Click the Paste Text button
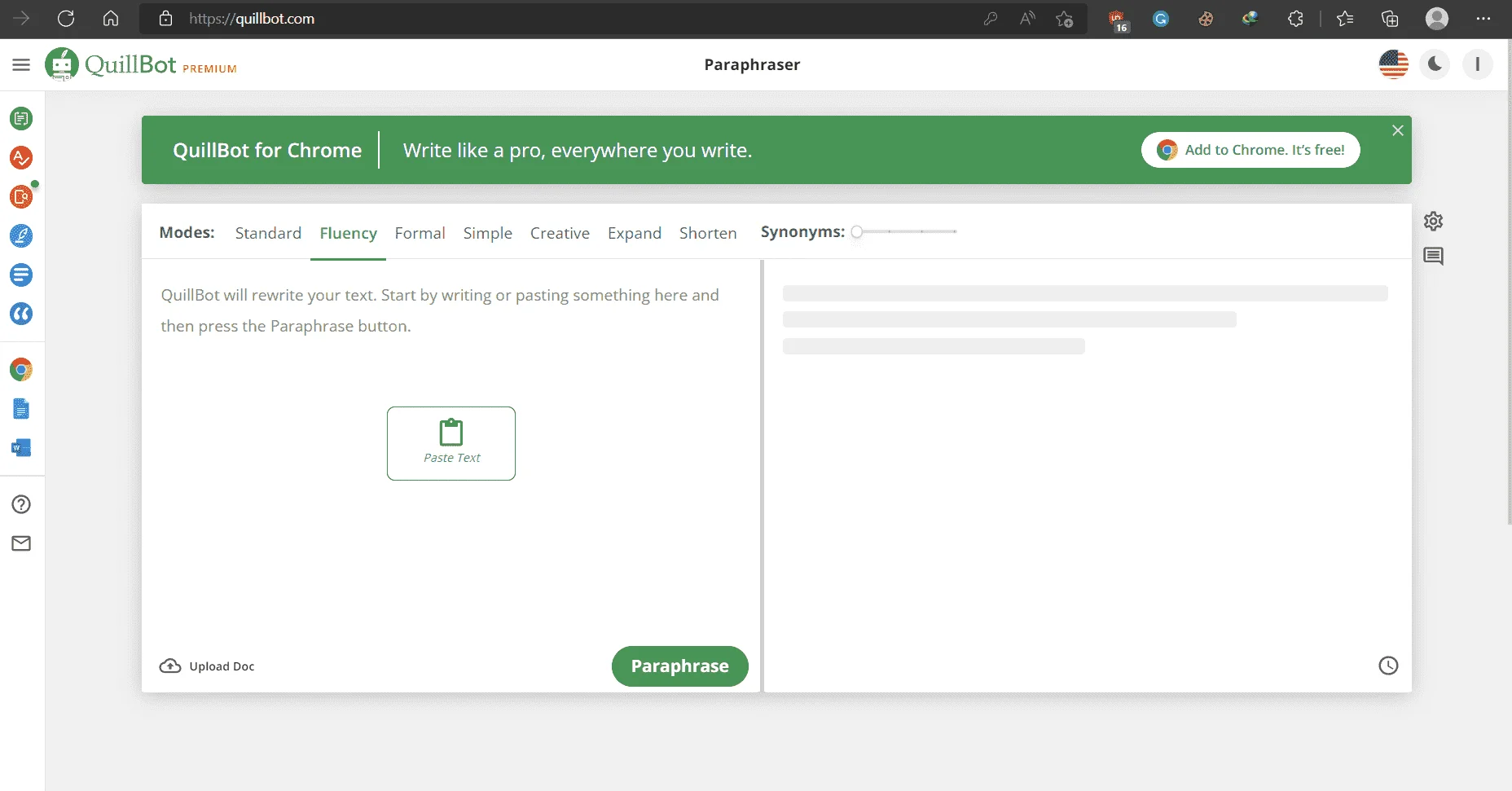The height and width of the screenshot is (791, 1512). click(x=451, y=443)
